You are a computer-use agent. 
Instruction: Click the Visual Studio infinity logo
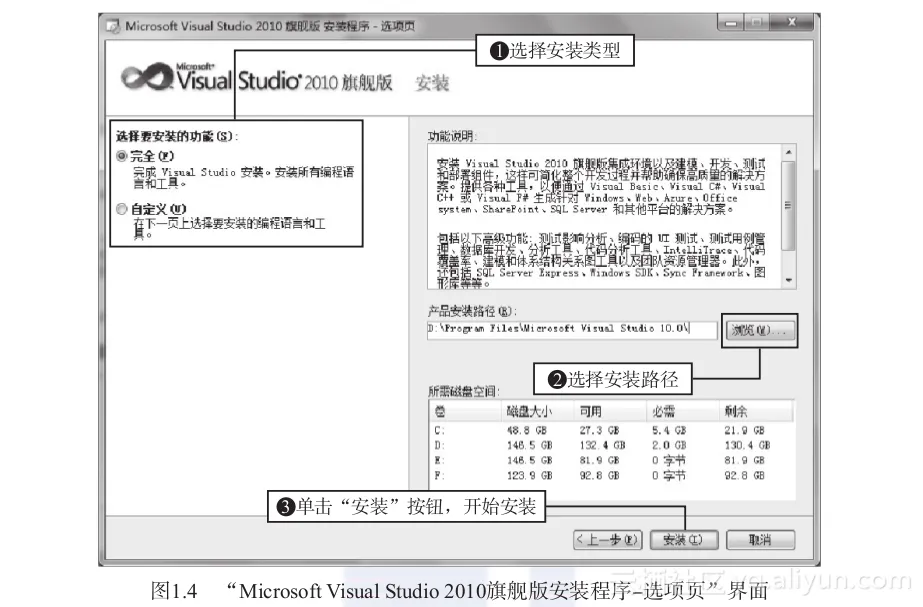click(146, 78)
